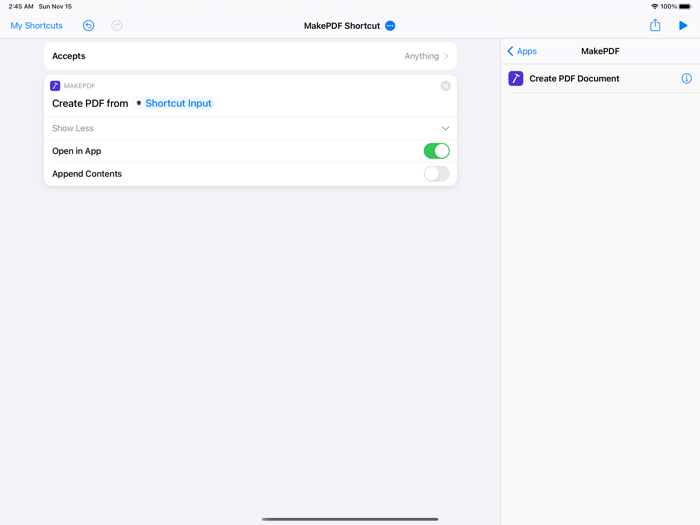
Task: Show info for Create PDF Document
Action: tap(687, 79)
